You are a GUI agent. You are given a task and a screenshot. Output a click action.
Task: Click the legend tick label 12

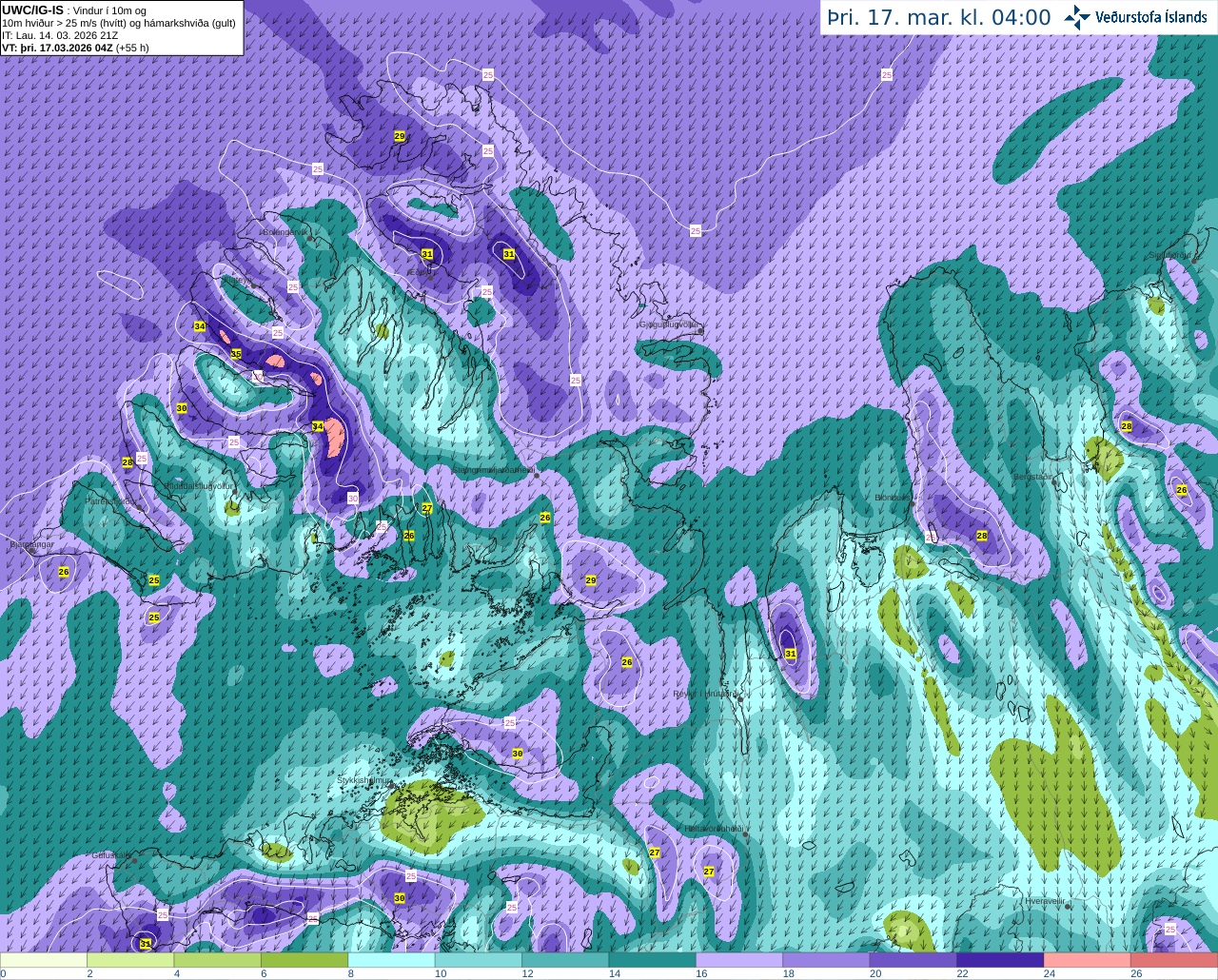click(x=527, y=973)
